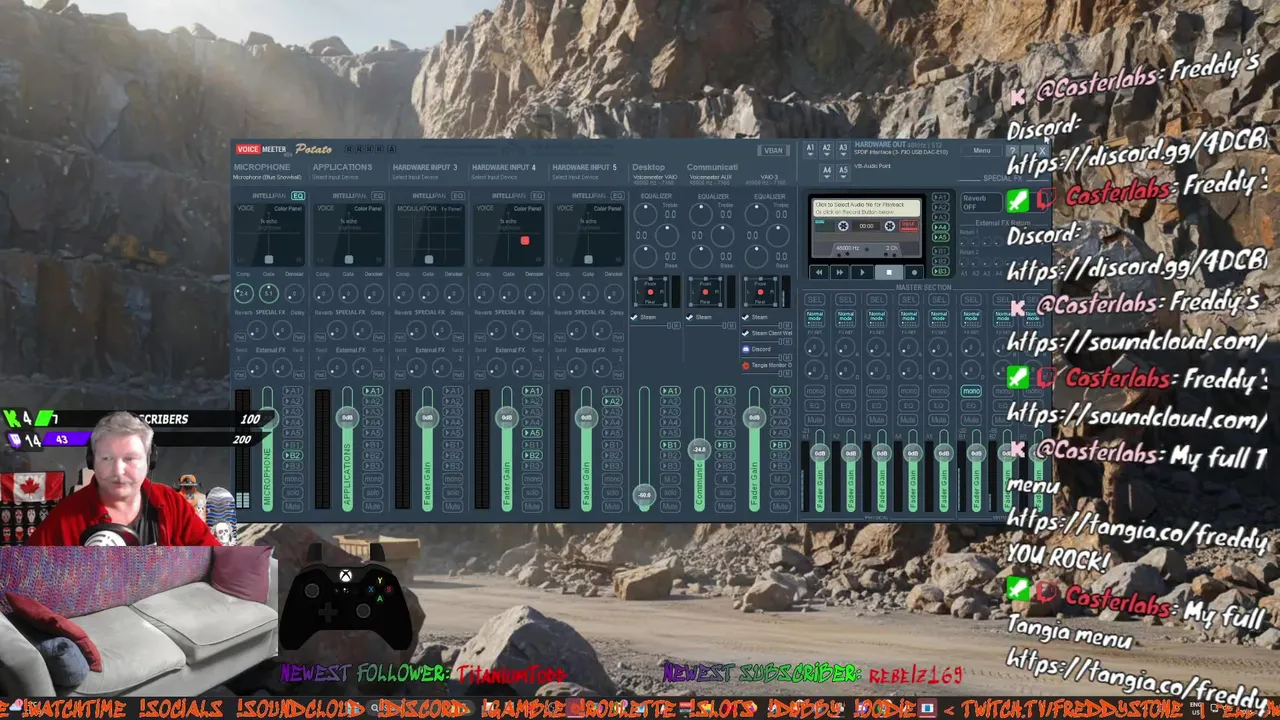1280x720 pixels.
Task: Click the red Intellipan dot on Hardware Input 4
Action: (525, 240)
